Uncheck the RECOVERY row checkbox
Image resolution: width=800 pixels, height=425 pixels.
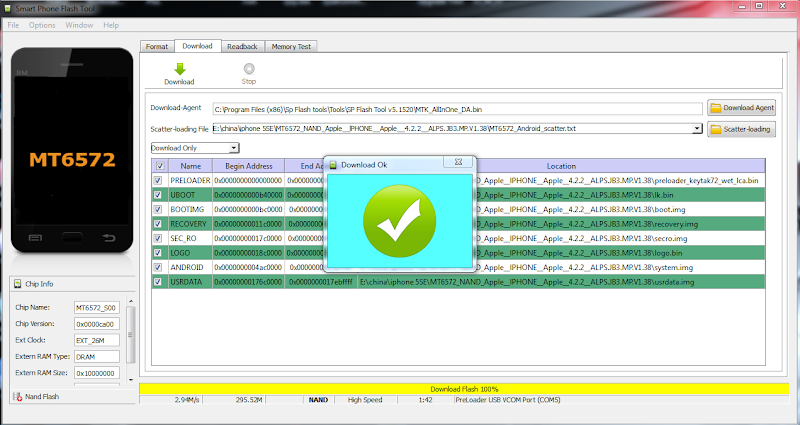click(x=158, y=223)
